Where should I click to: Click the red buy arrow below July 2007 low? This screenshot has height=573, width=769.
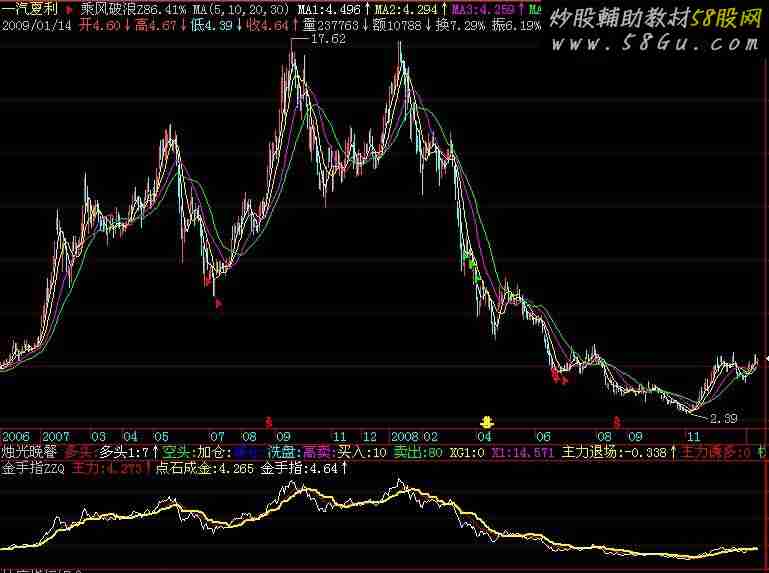219,304
